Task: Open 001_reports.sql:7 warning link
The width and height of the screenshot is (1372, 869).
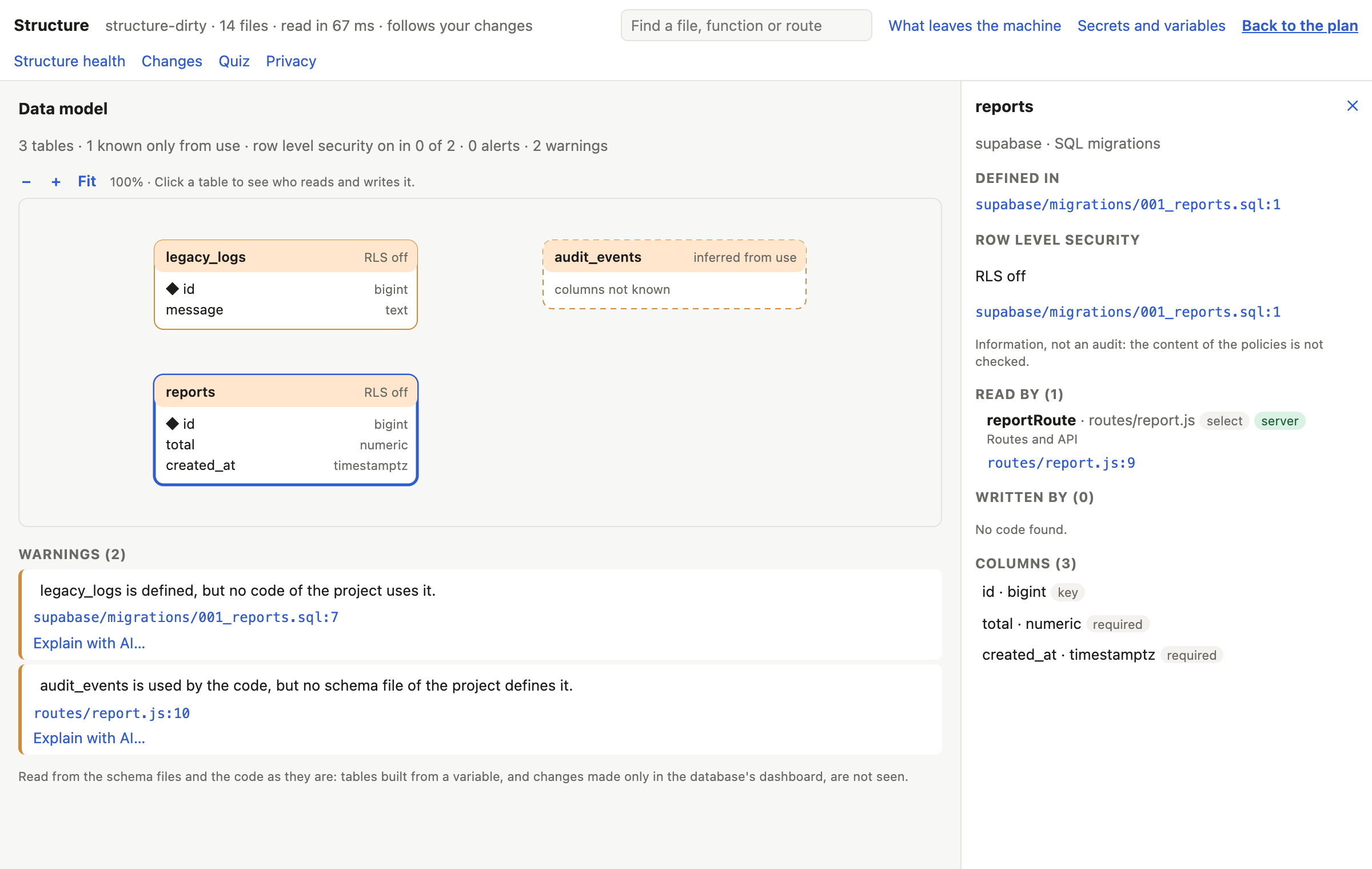Action: tap(186, 617)
